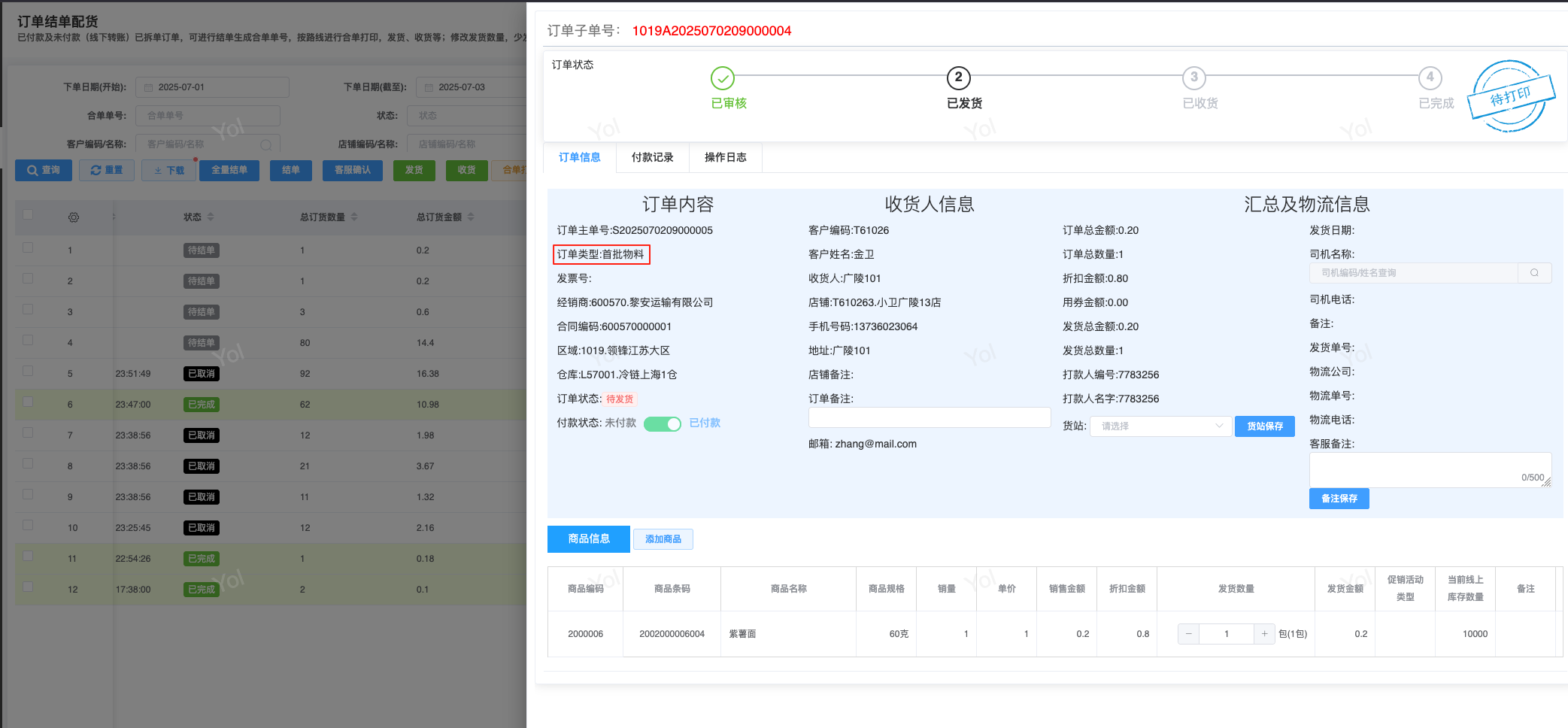
Task: Switch to the 操作日志 tab
Action: (725, 157)
